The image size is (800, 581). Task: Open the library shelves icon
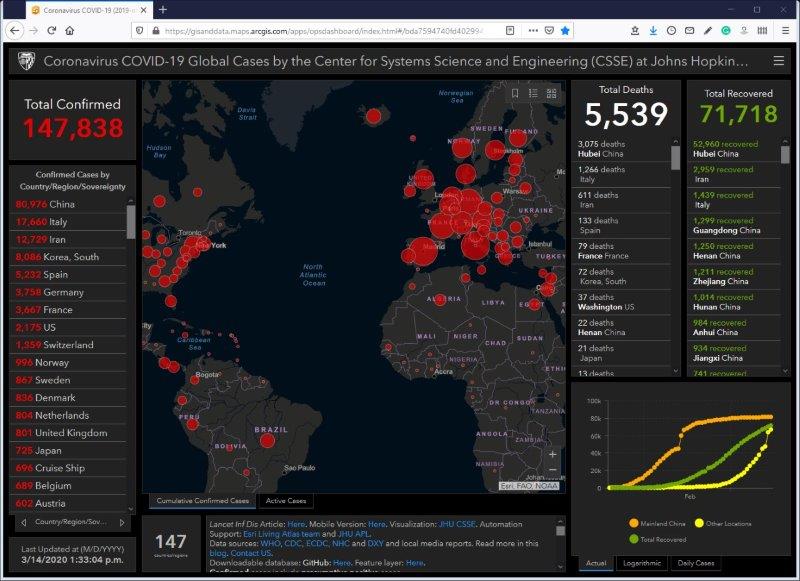point(762,31)
